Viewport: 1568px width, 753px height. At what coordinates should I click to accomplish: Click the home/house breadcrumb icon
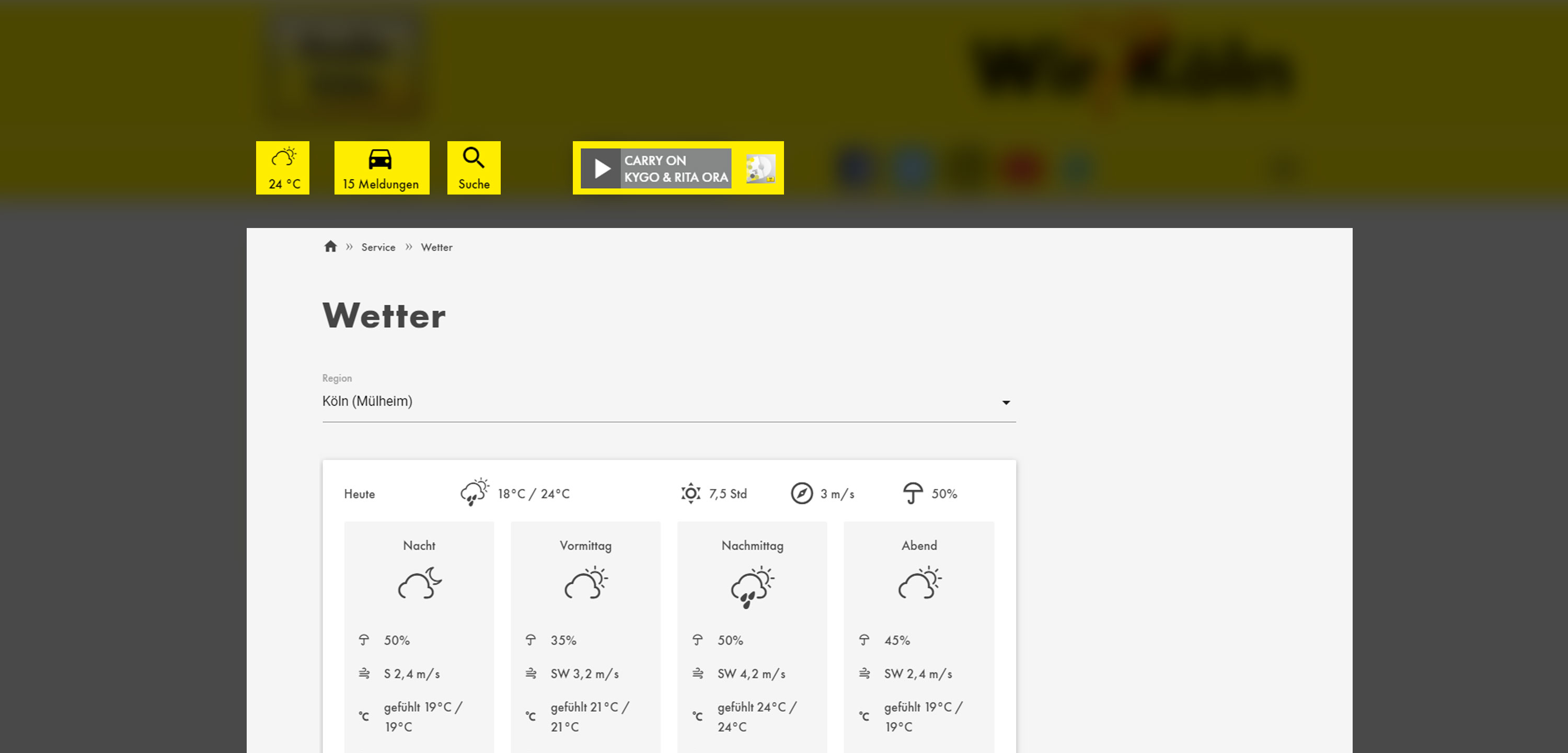coord(331,247)
